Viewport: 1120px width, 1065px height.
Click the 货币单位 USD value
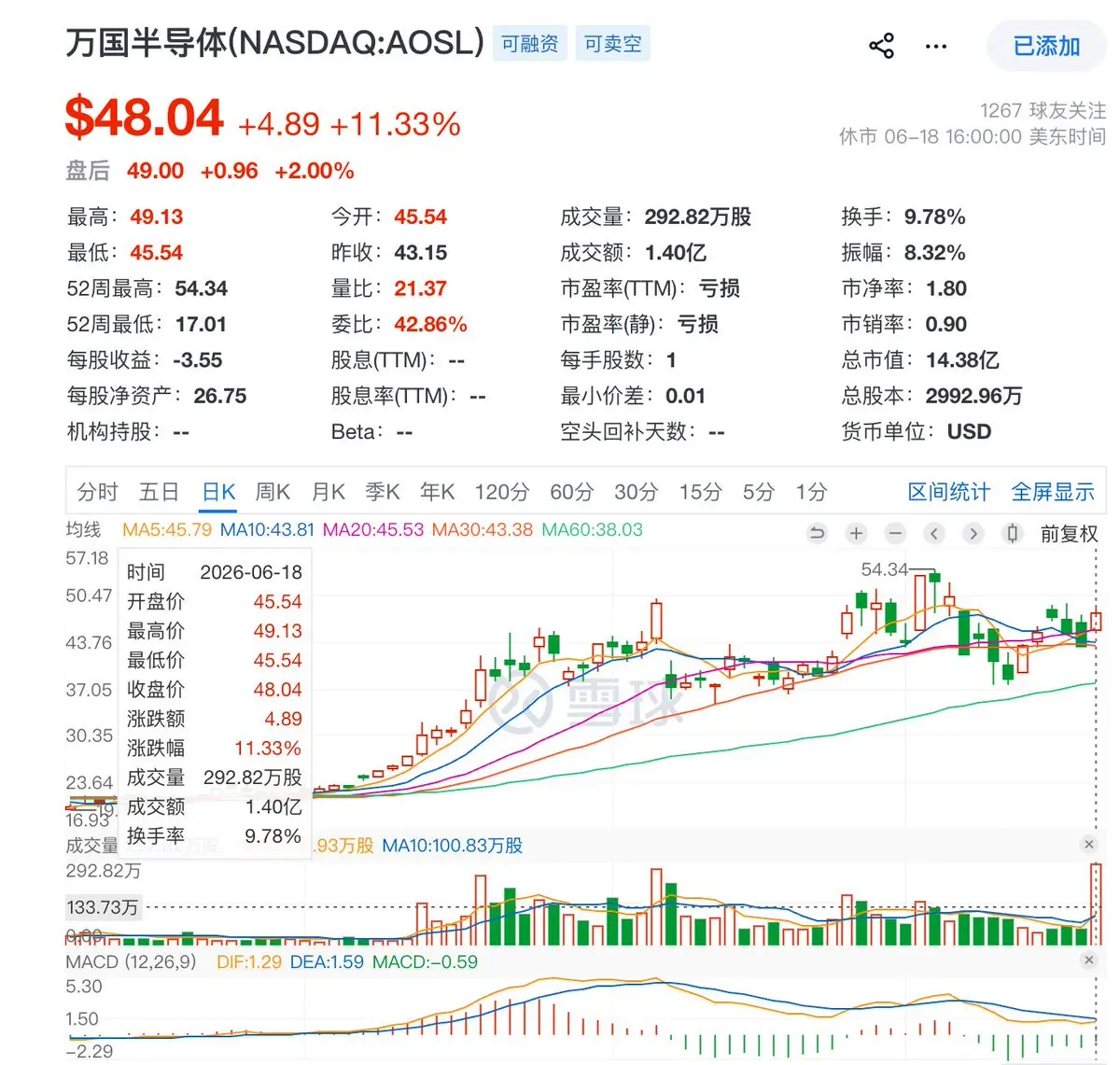click(969, 432)
